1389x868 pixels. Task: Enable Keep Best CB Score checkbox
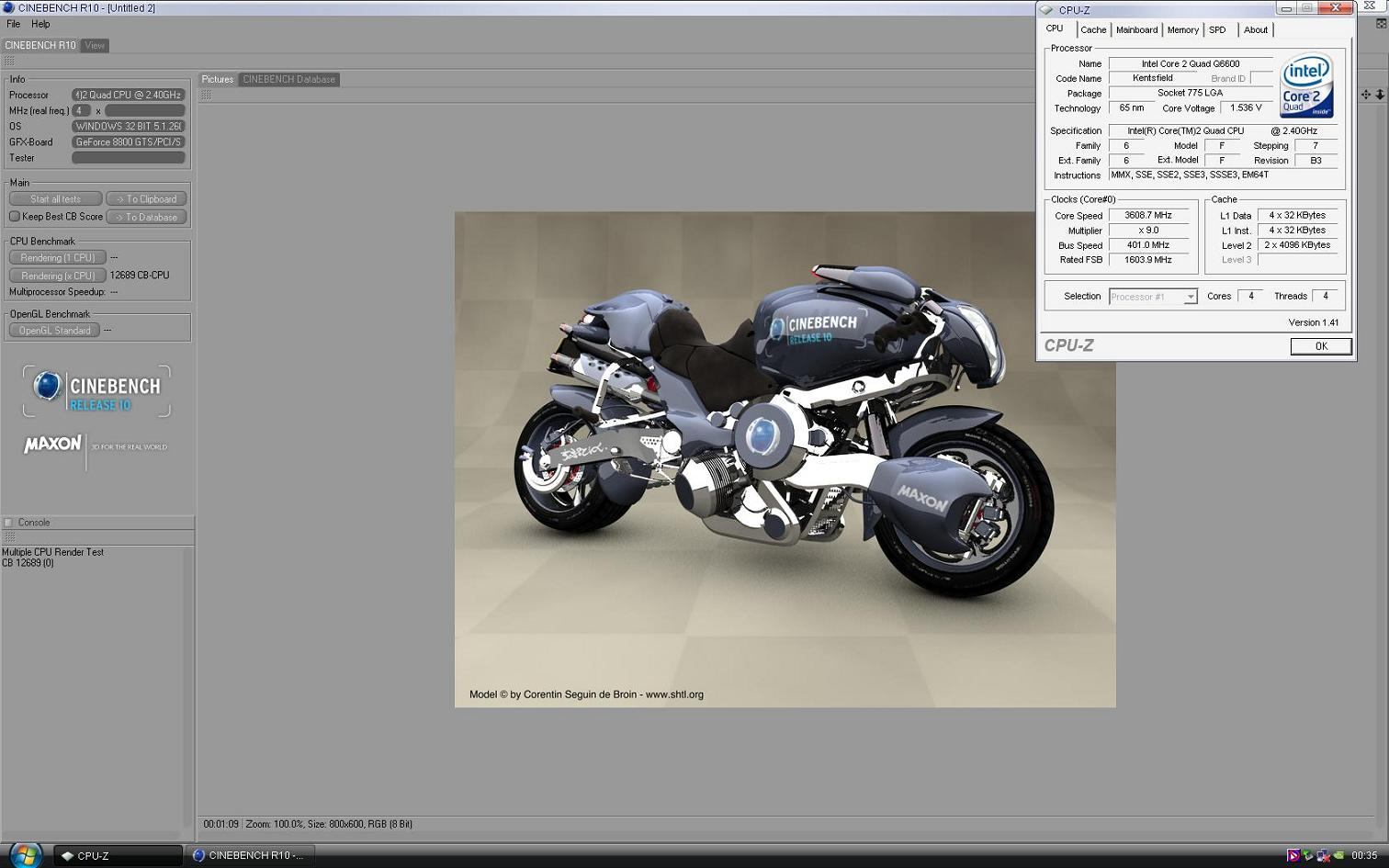click(15, 217)
